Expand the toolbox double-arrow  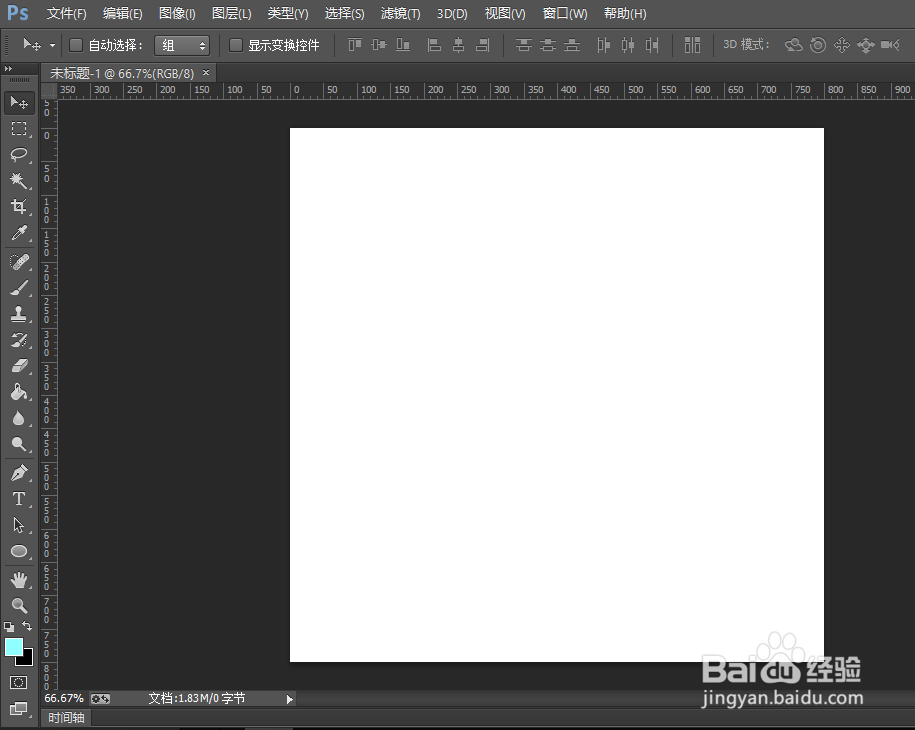pyautogui.click(x=8, y=69)
